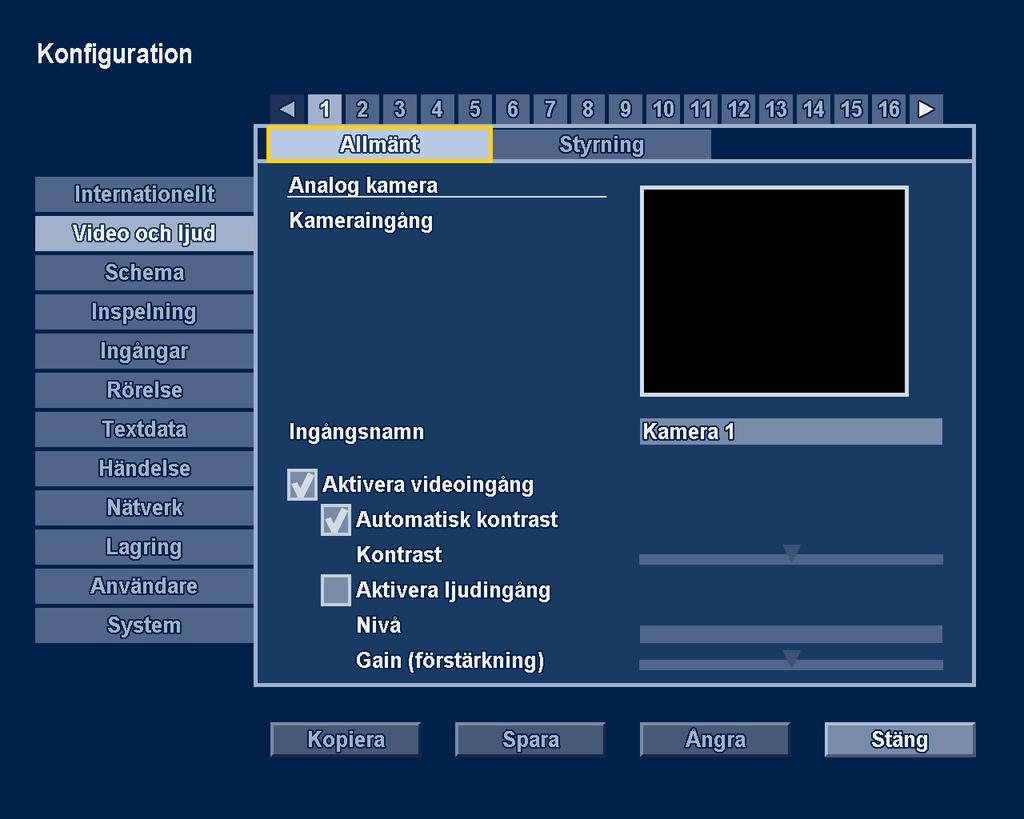This screenshot has width=1024, height=819.
Task: Open the Användare settings section
Action: pos(144,586)
